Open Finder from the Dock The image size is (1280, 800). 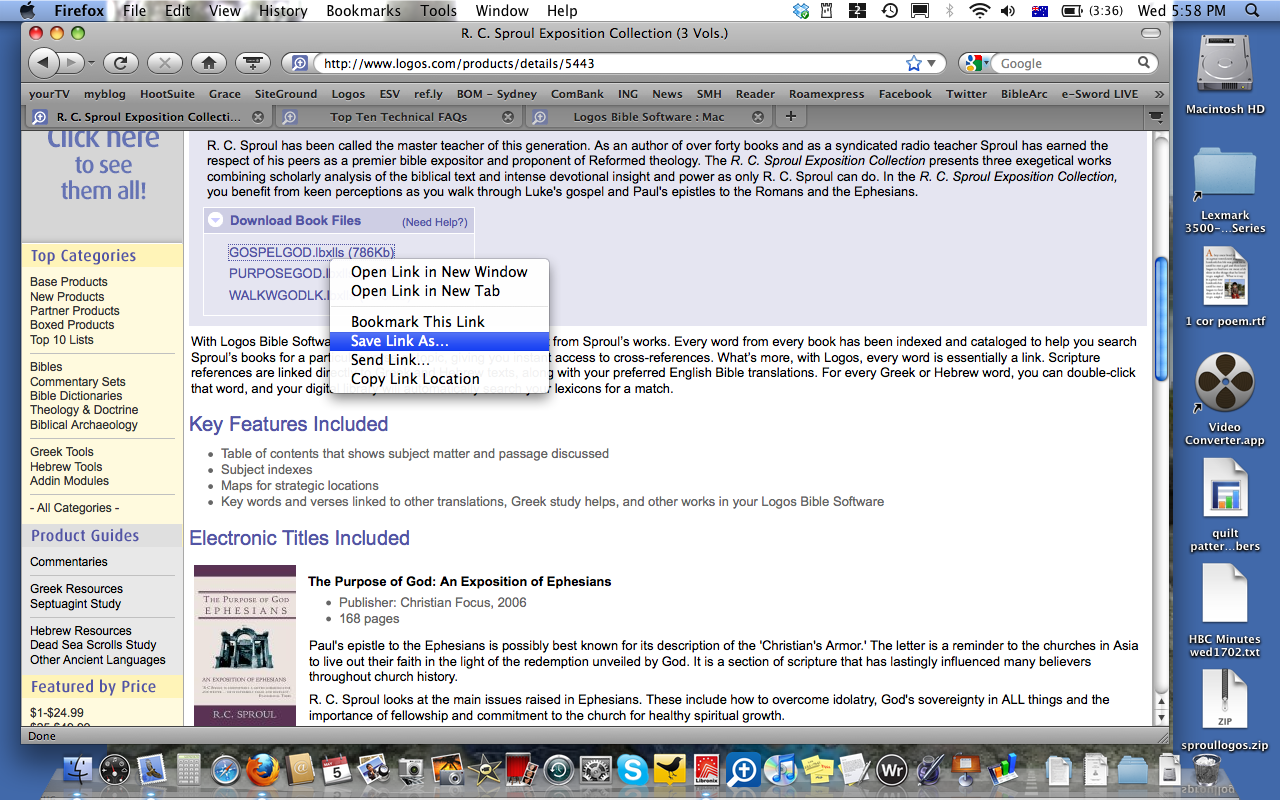coord(77,770)
